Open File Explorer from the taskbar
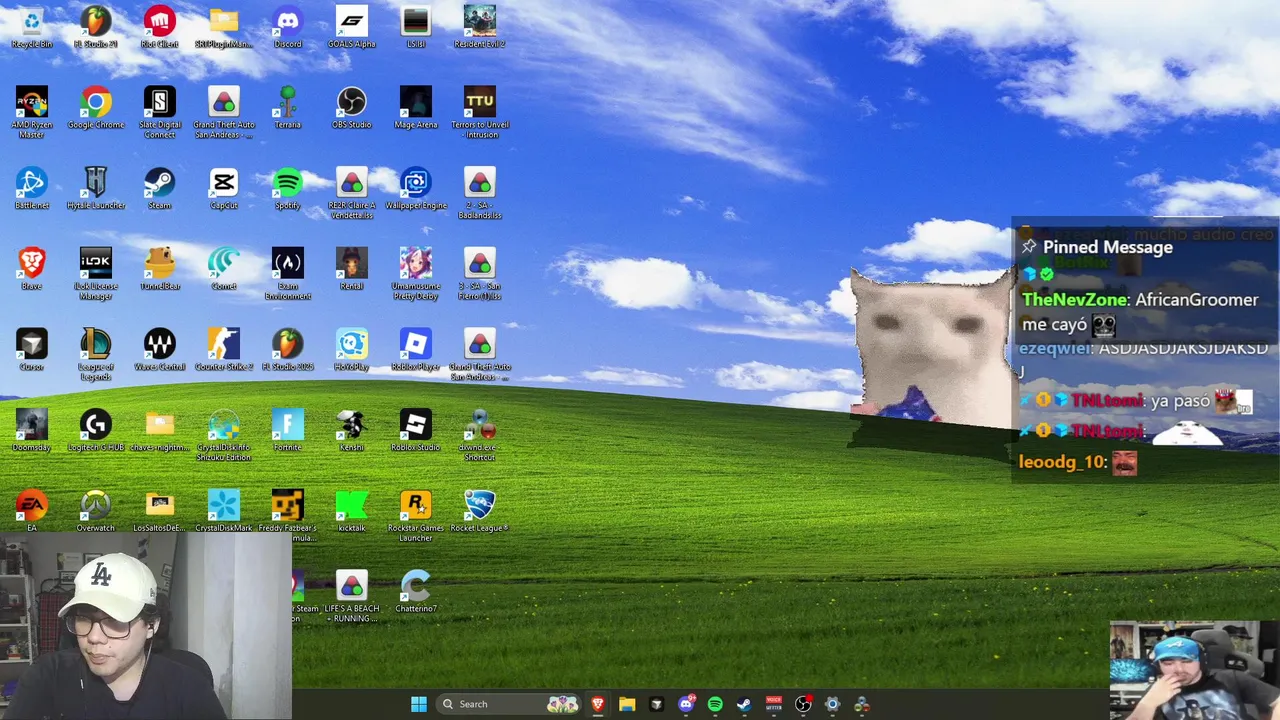This screenshot has height=720, width=1280. coord(627,704)
